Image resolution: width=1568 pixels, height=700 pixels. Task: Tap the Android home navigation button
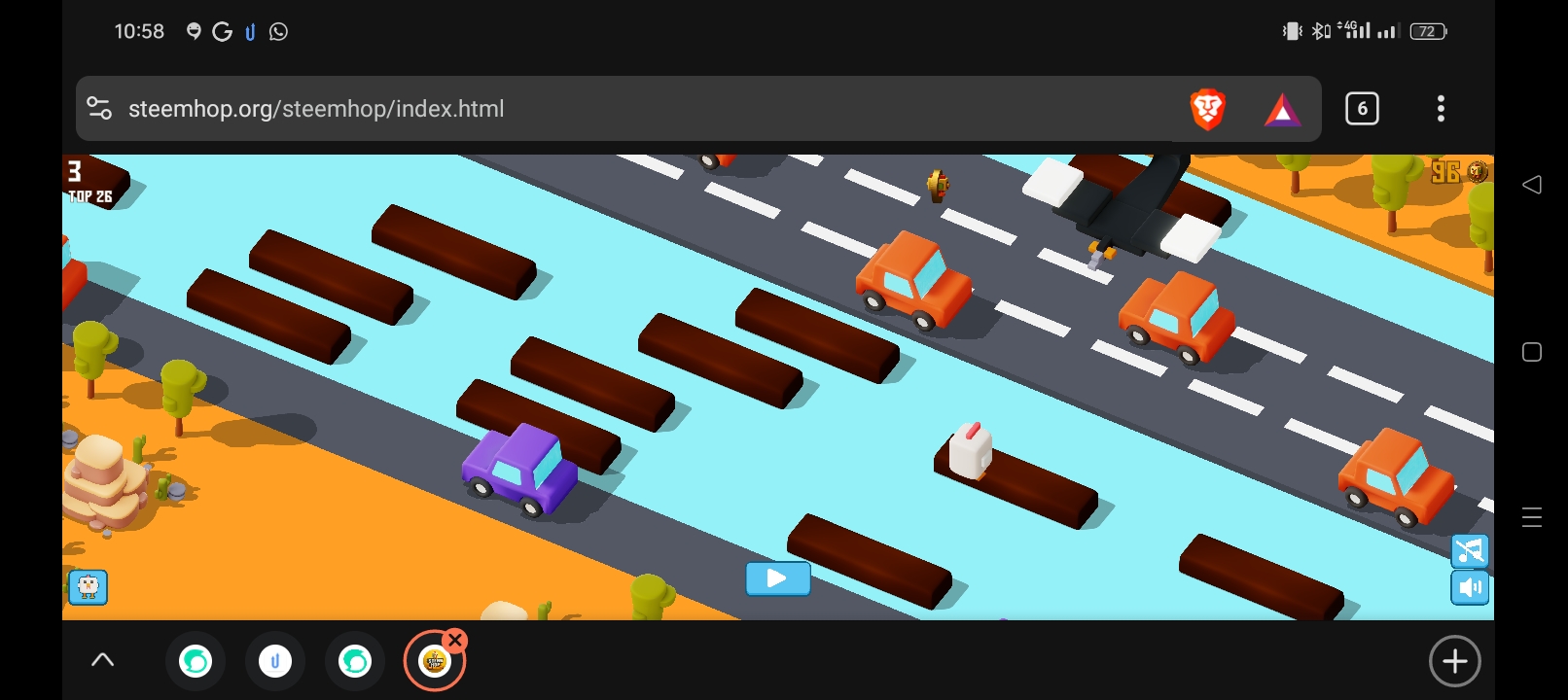(x=1532, y=352)
